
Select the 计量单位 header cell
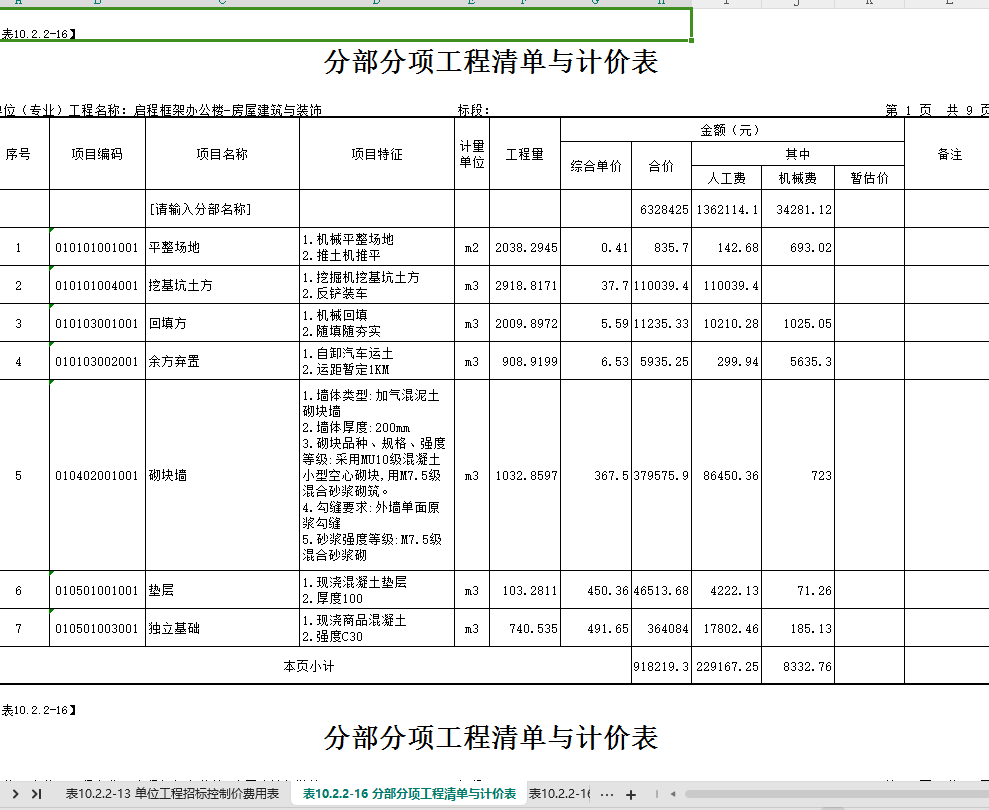[x=472, y=154]
